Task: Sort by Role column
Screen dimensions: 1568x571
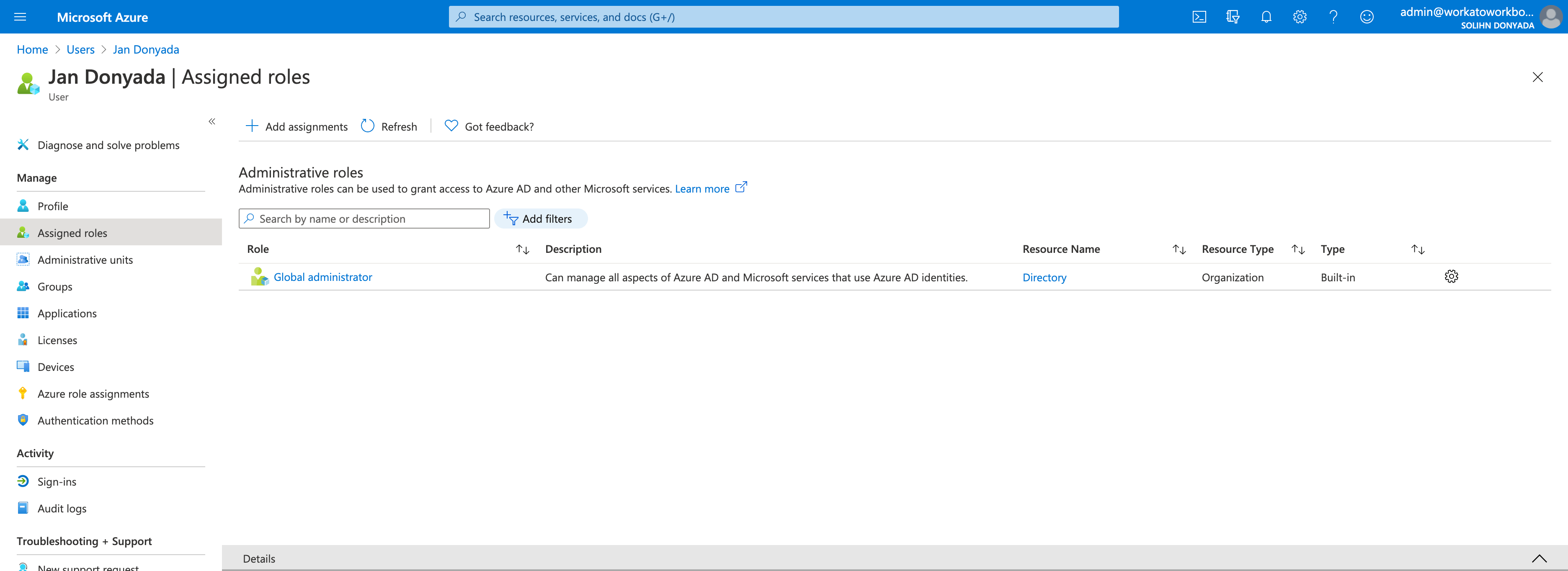Action: click(x=522, y=249)
